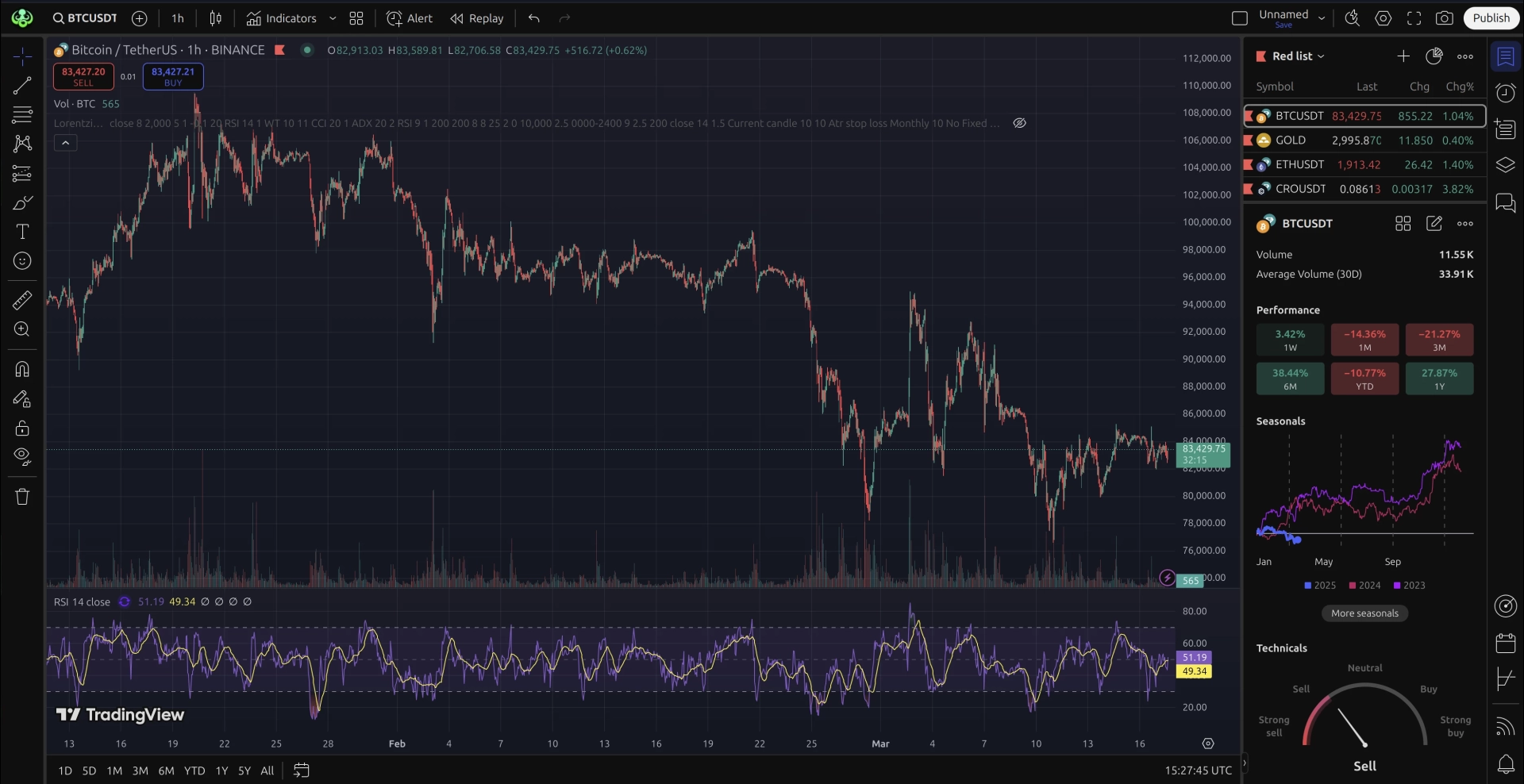The width and height of the screenshot is (1524, 784).
Task: Change the 1h chart interval
Action: [178, 17]
